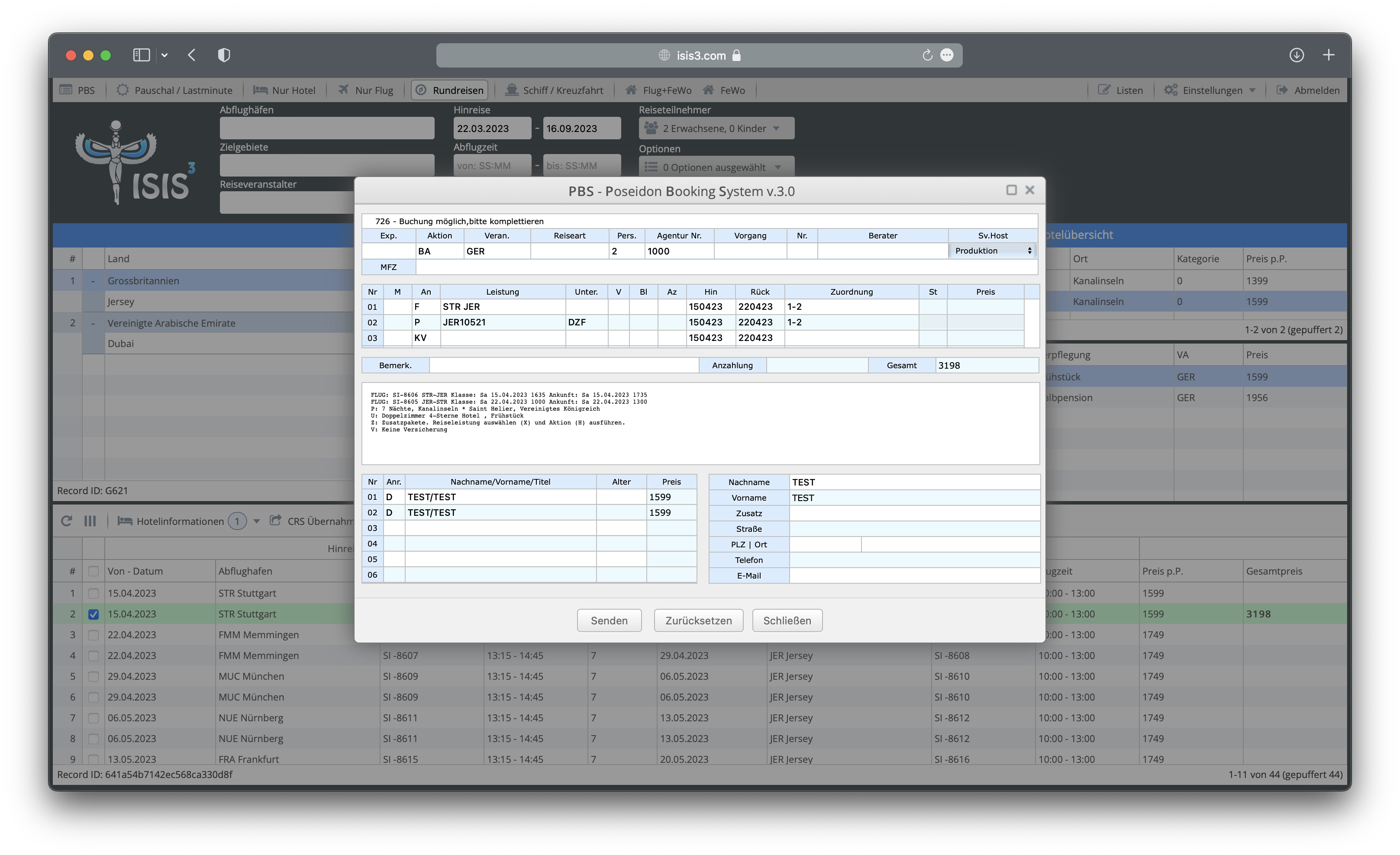Click the Safari sidebar toggle icon
Screen dimensions: 1400x855
(x=142, y=55)
